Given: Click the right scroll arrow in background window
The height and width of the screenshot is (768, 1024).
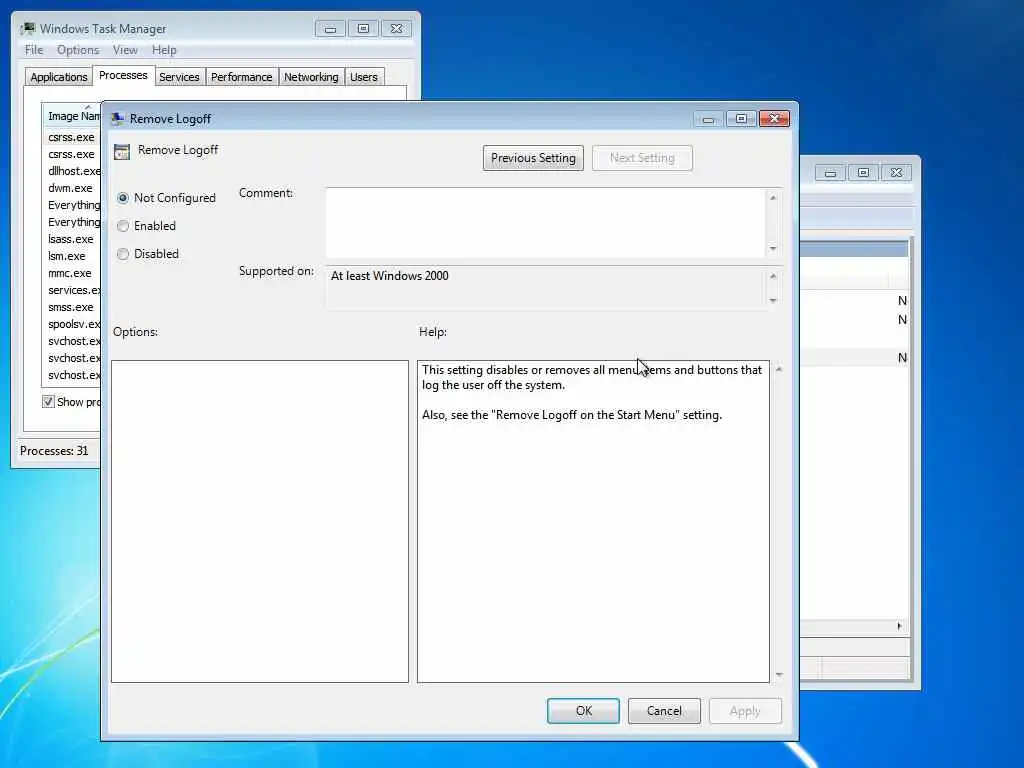Looking at the screenshot, I should (x=899, y=626).
